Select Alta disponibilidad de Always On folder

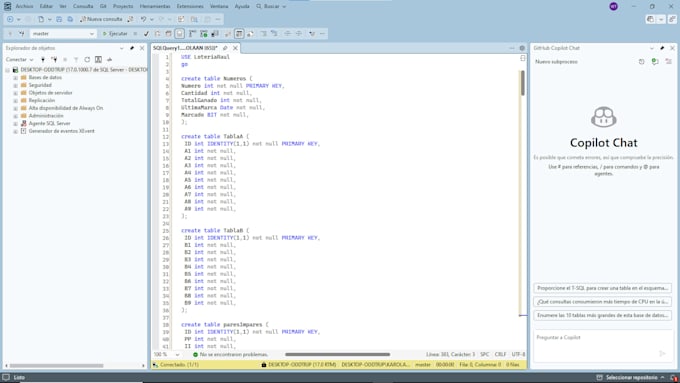(x=65, y=108)
